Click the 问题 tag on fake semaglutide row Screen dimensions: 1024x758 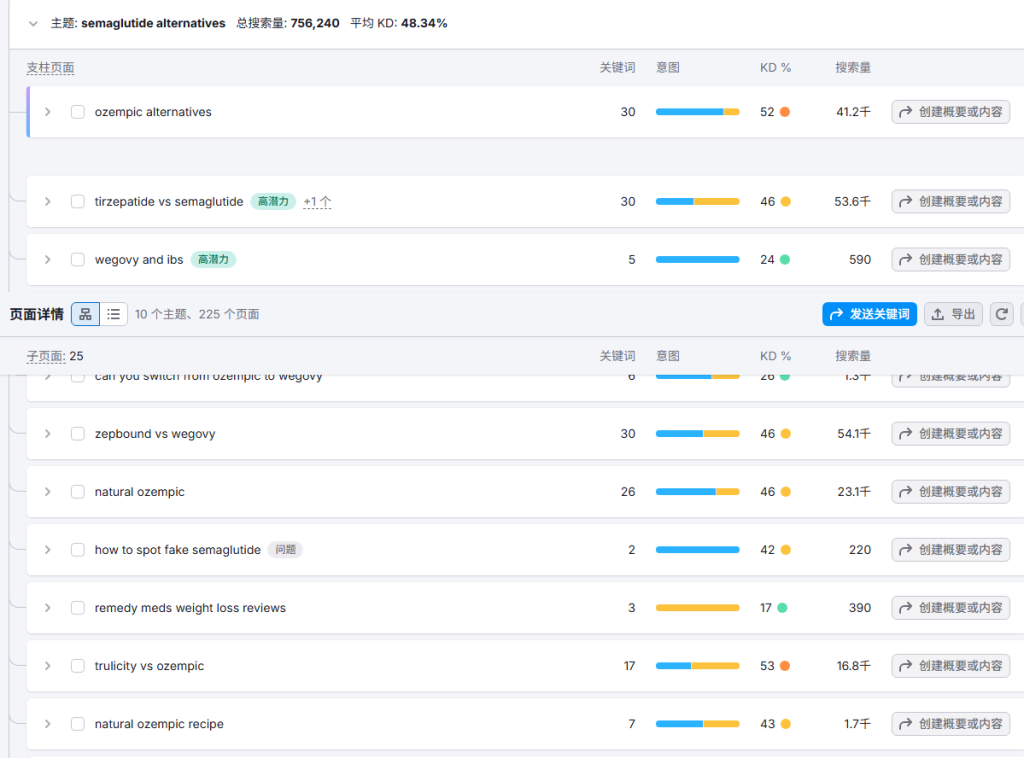coord(285,550)
